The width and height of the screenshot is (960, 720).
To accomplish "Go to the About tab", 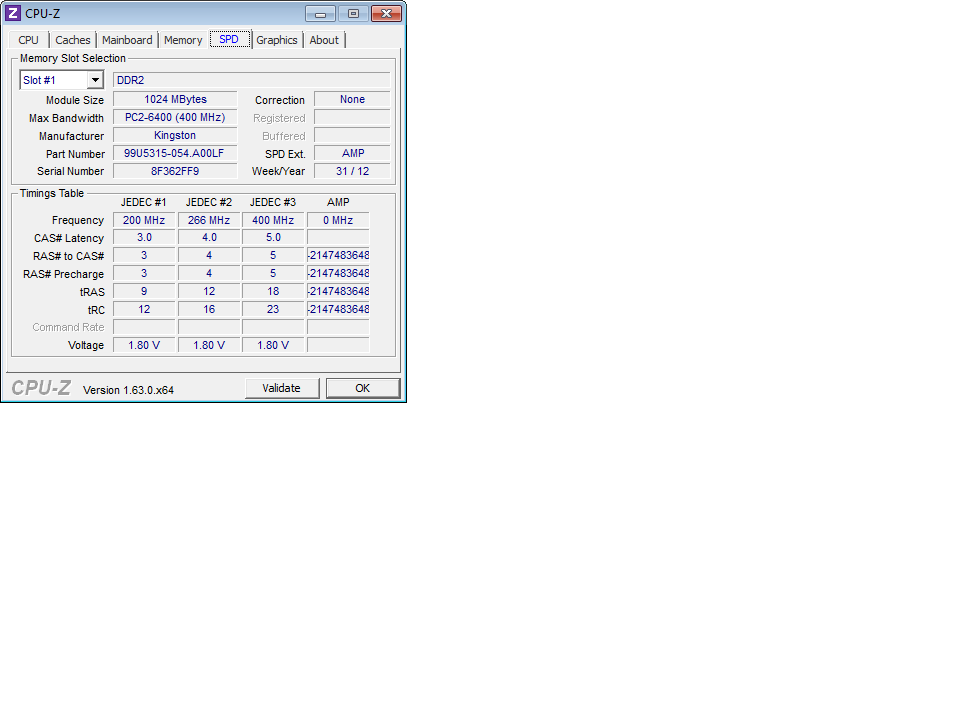I will 324,40.
